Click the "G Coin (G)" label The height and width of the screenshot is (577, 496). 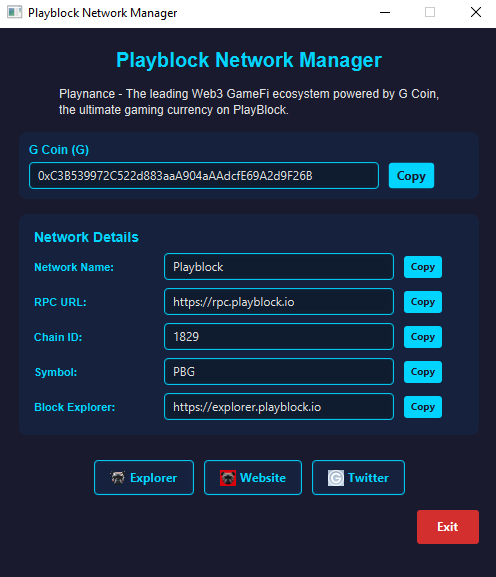pos(59,150)
